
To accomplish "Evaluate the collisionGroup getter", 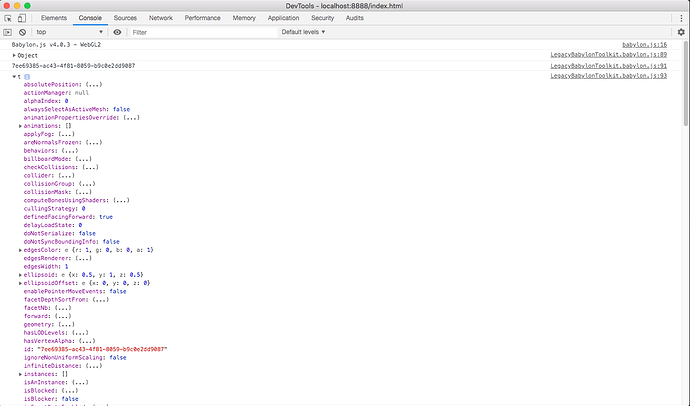I will tap(87, 184).
